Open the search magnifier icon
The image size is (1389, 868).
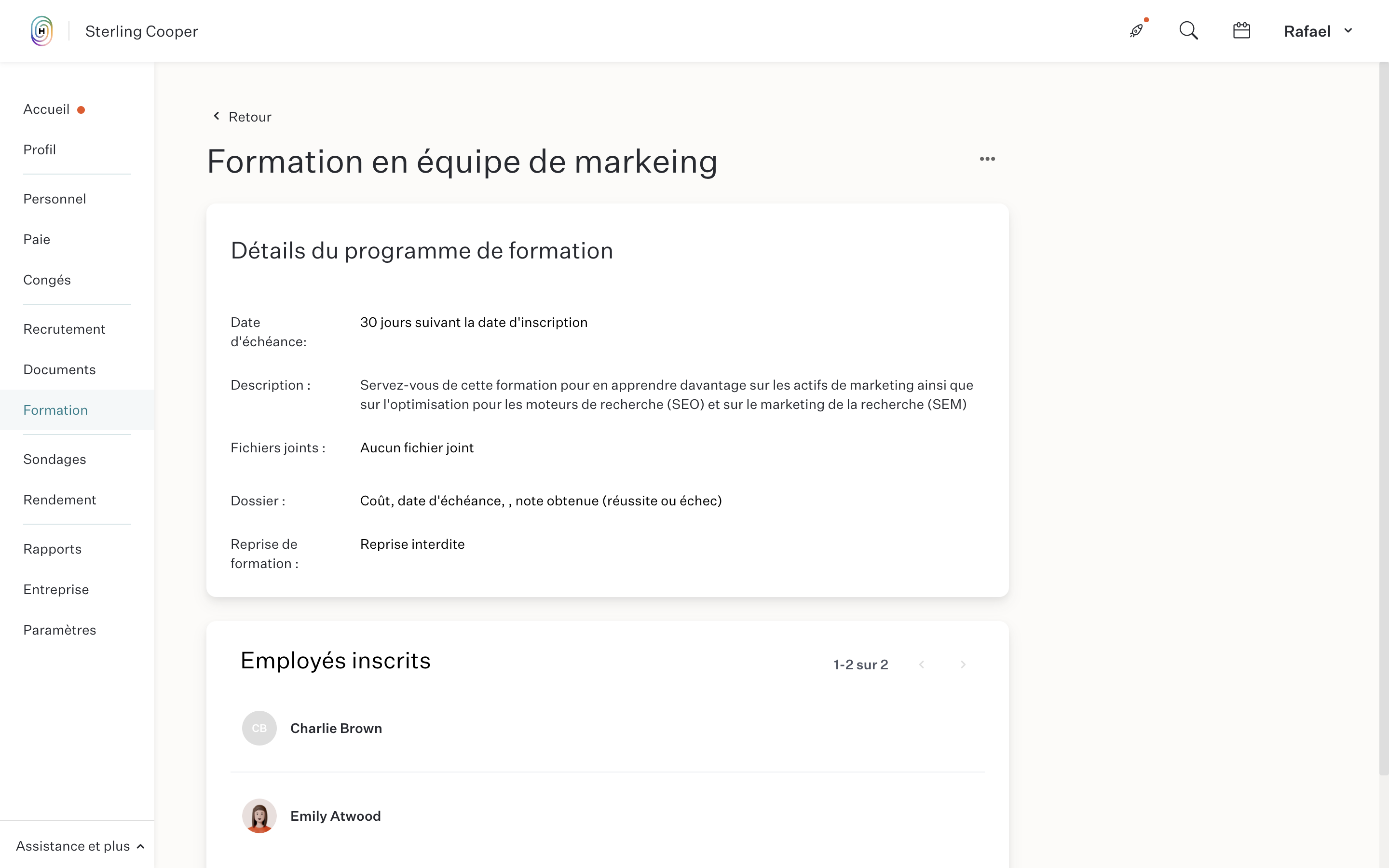(x=1188, y=31)
